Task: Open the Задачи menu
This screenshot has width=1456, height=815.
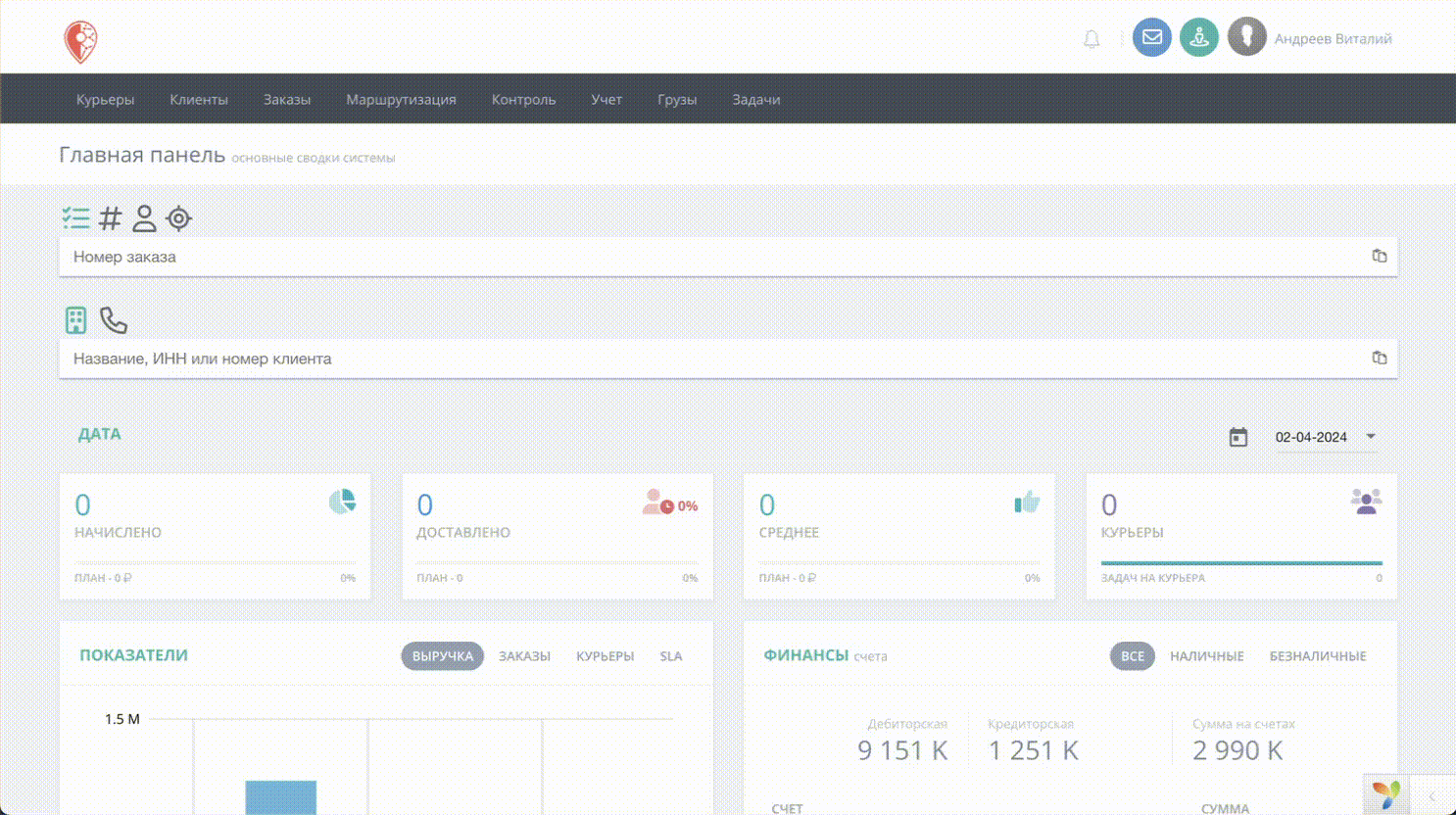Action: point(756,99)
